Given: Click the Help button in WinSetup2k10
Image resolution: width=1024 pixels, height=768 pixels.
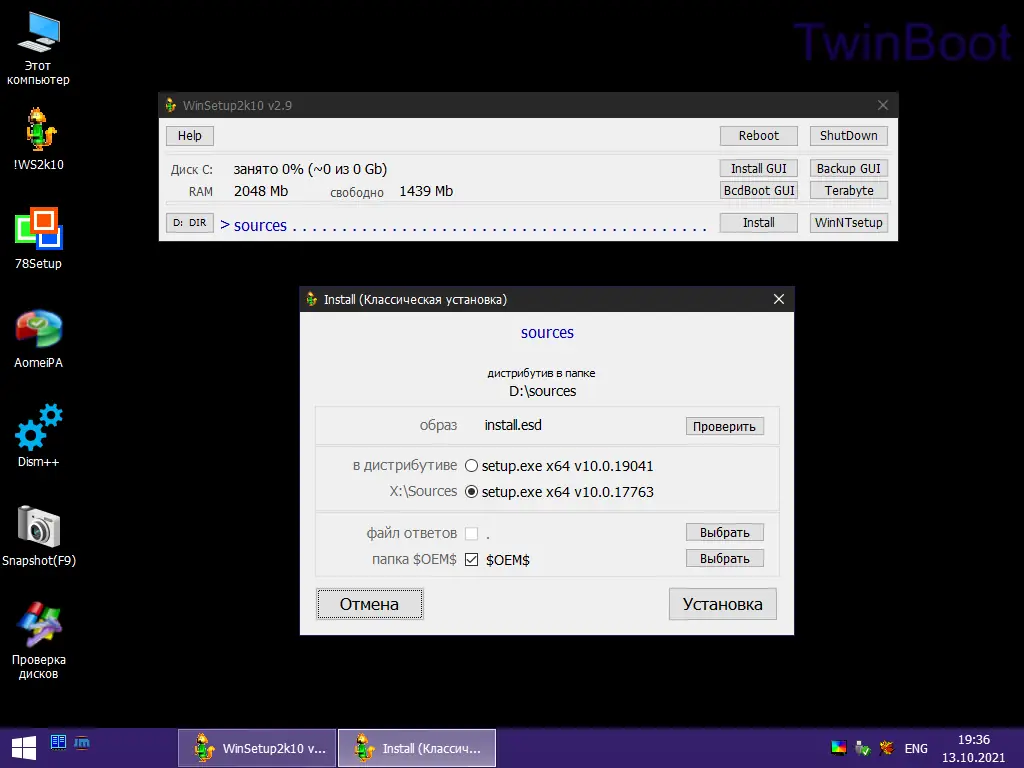Looking at the screenshot, I should [x=189, y=135].
